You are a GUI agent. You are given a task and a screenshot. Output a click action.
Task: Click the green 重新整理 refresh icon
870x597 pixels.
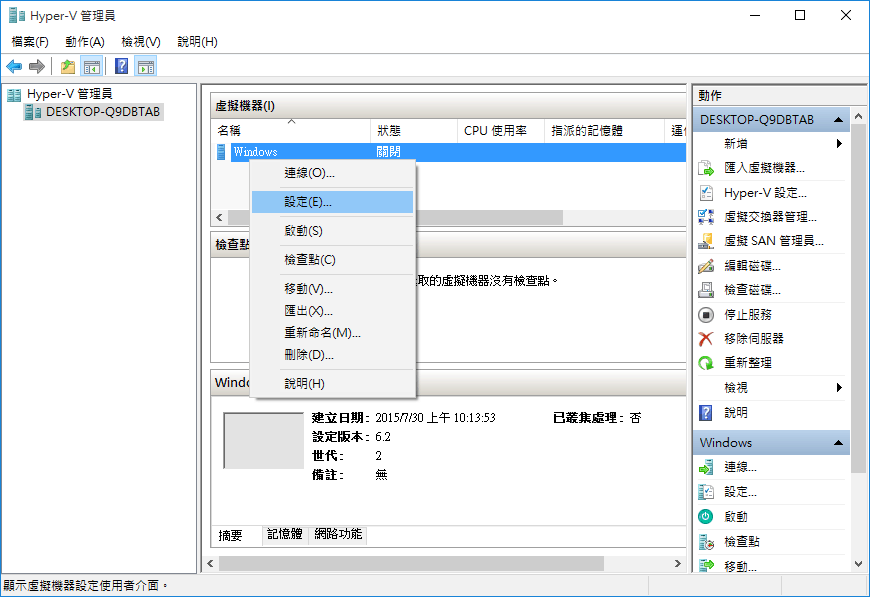(706, 363)
